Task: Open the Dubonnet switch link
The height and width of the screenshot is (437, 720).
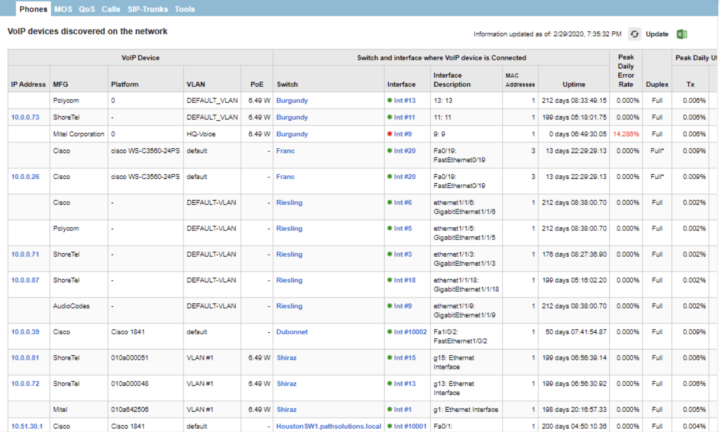Action: [x=292, y=332]
